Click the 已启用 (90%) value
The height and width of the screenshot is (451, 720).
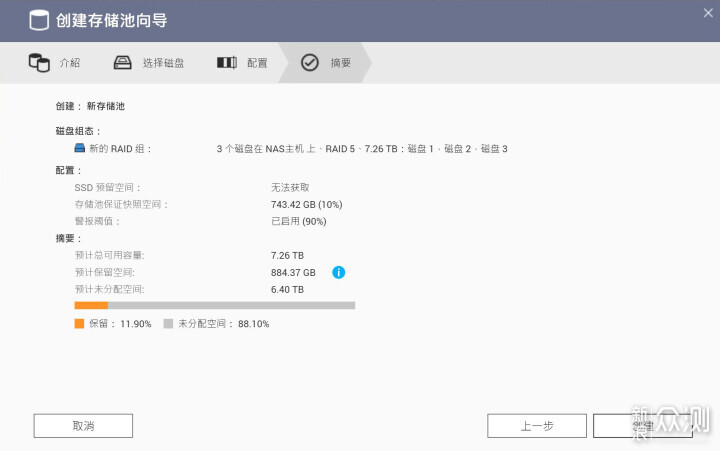click(x=298, y=221)
